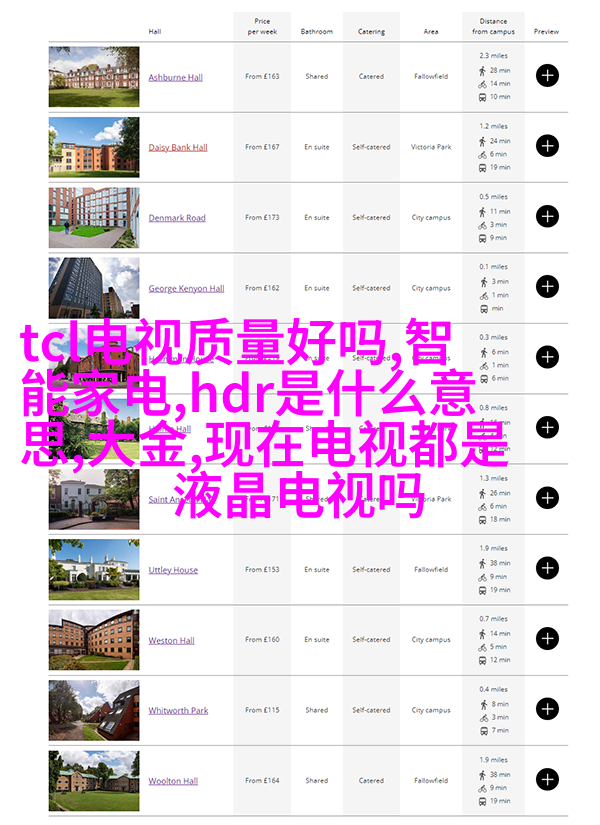This screenshot has width=600, height=825.
Task: Click bus icon in Uttley House row
Action: (483, 590)
